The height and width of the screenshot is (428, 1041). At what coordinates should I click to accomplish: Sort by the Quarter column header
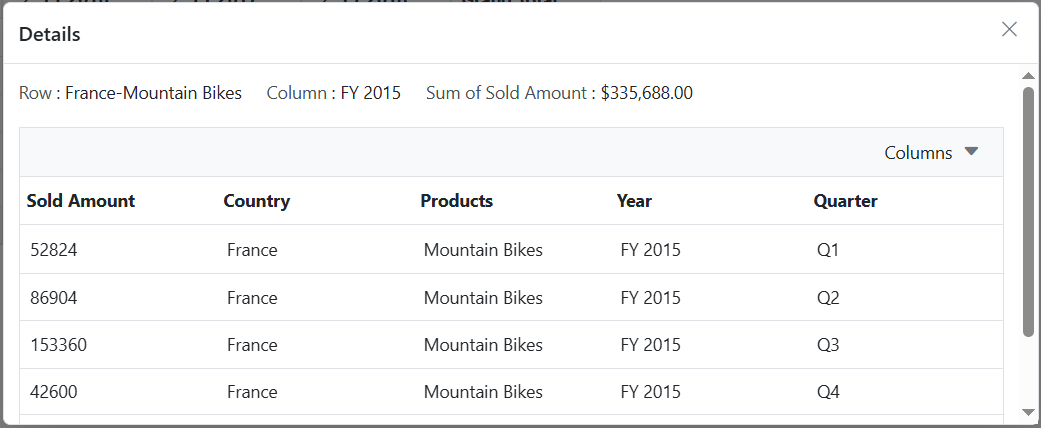[845, 201]
